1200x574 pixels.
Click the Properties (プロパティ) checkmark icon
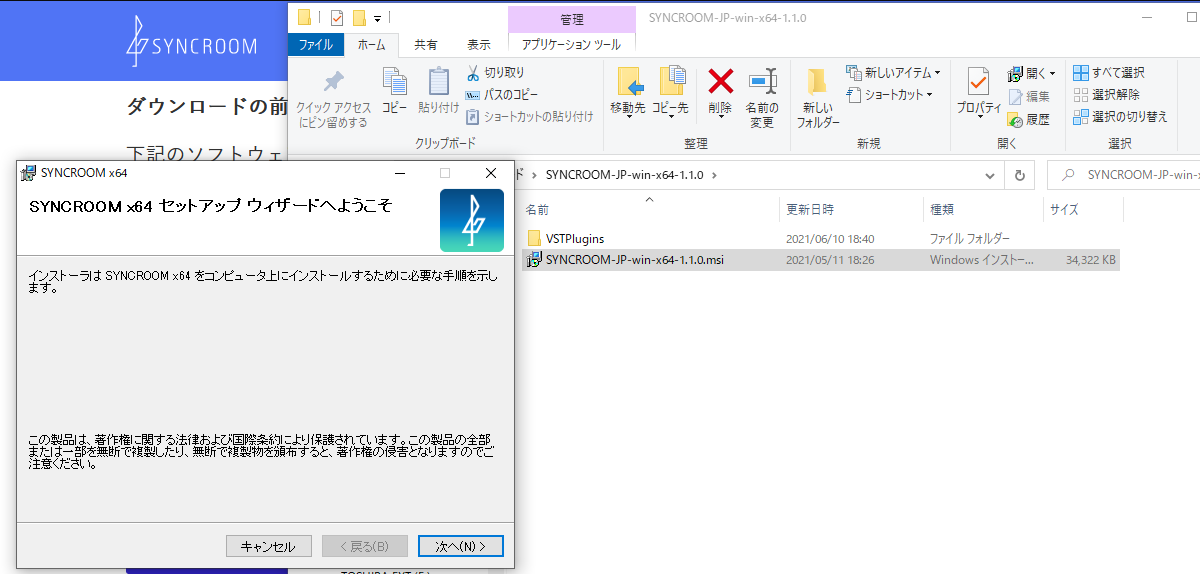[978, 83]
